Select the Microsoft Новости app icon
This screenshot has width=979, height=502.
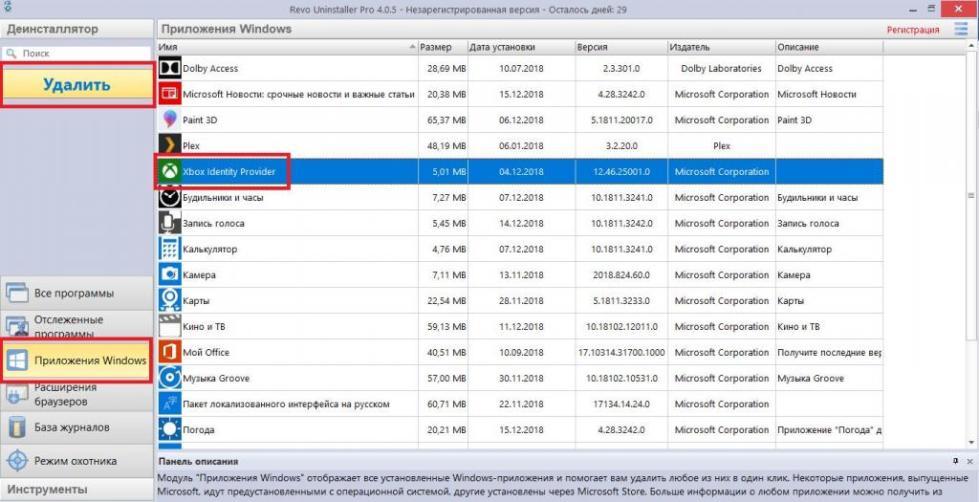click(x=169, y=94)
